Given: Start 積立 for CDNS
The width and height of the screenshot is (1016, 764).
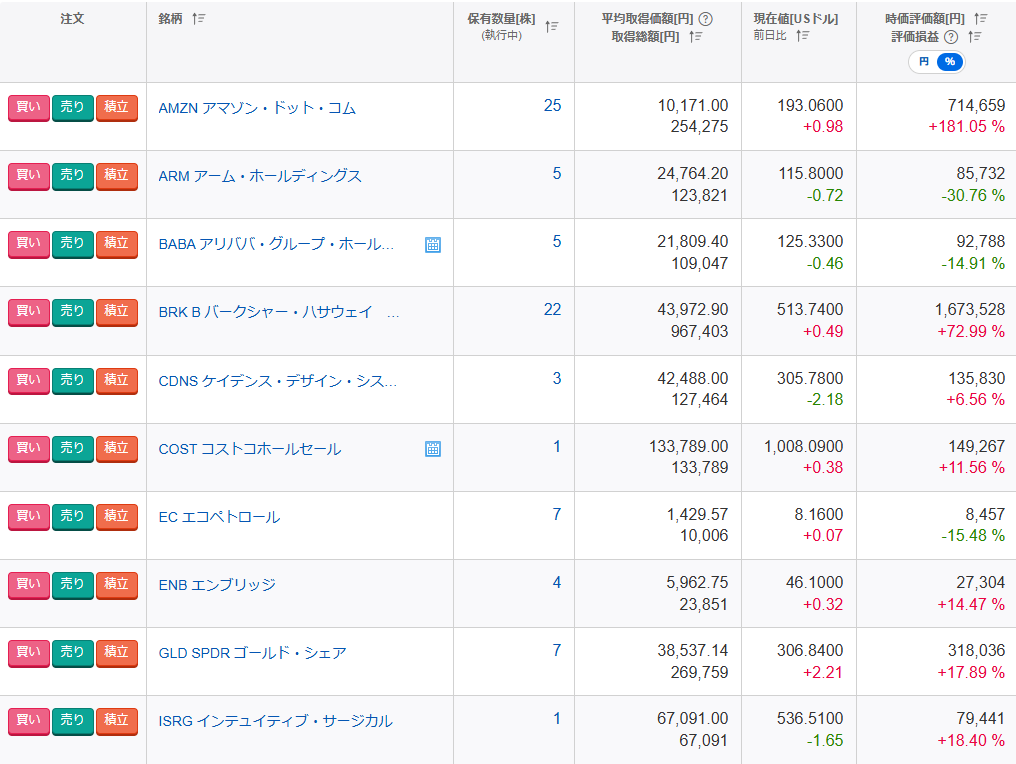Looking at the screenshot, I should 117,380.
